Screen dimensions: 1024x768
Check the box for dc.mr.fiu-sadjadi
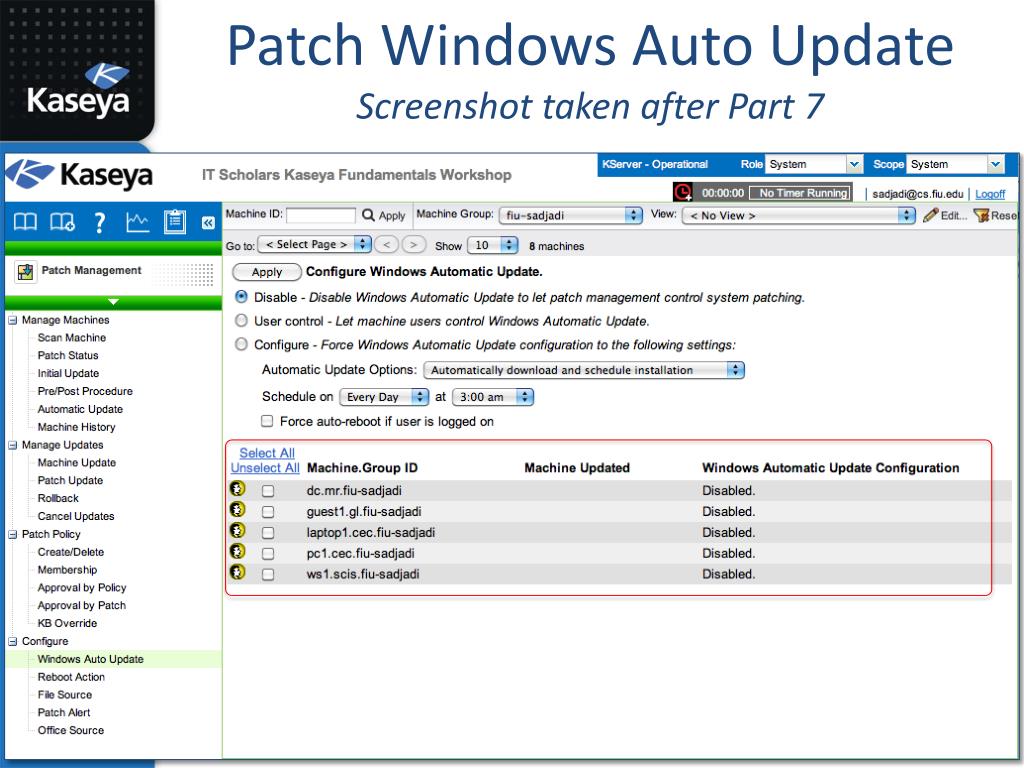(268, 491)
